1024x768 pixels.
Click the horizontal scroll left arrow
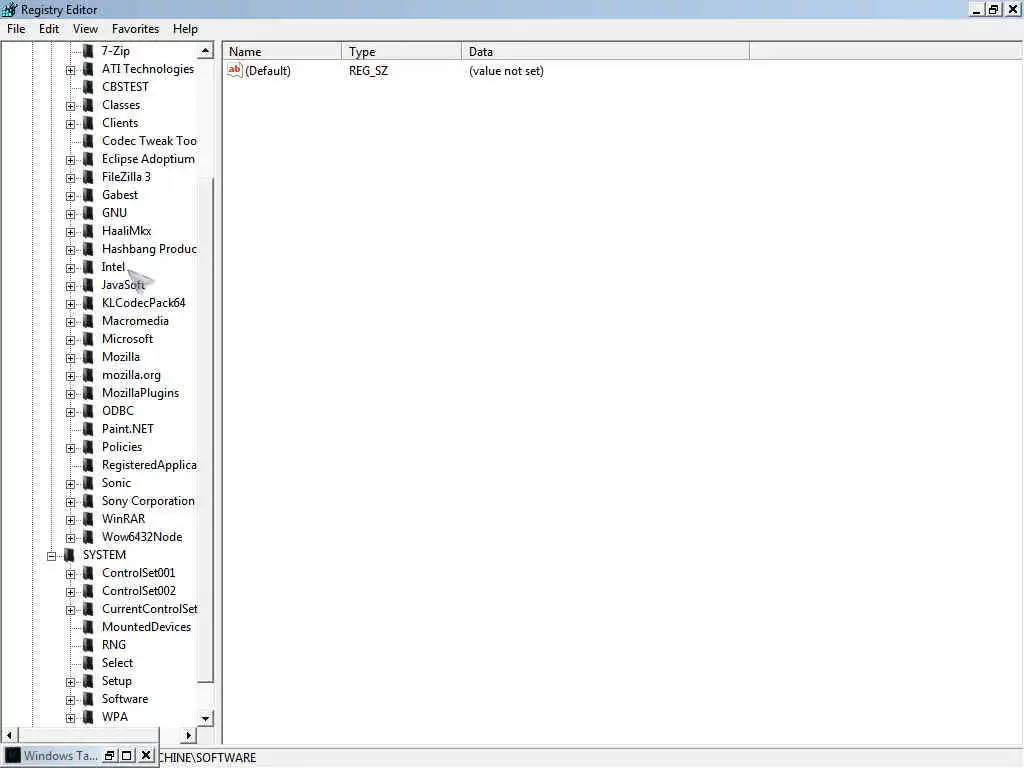coord(9,735)
